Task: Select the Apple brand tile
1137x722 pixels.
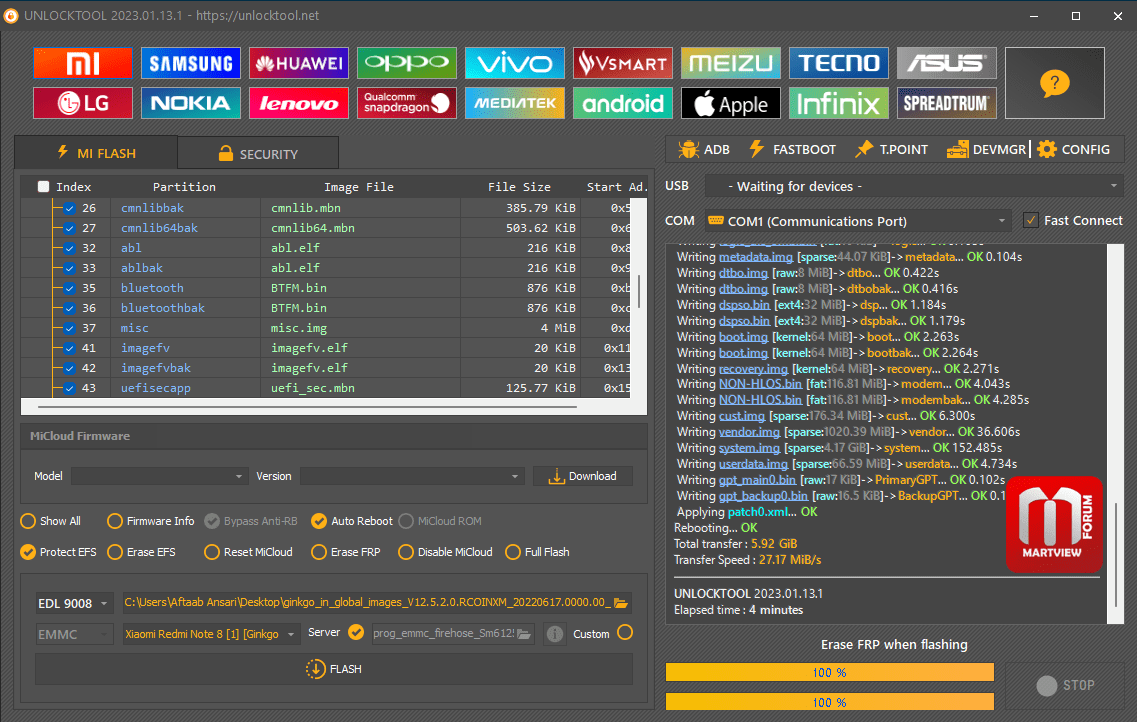Action: [731, 103]
